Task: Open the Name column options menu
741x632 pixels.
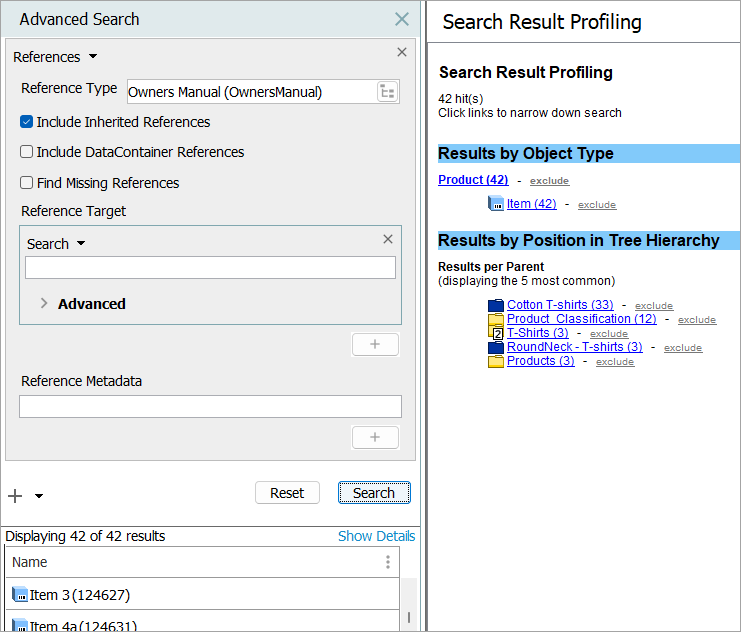Action: click(x=388, y=562)
